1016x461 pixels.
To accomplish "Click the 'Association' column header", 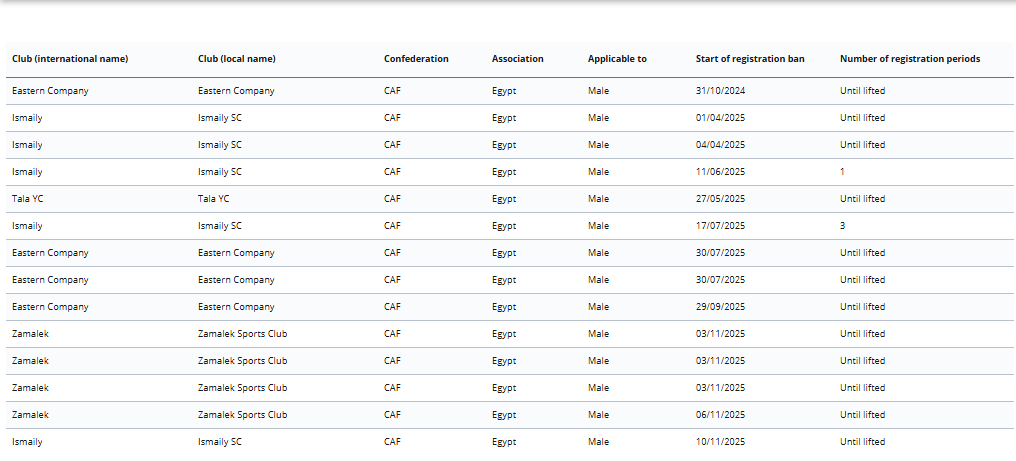I will coord(518,59).
